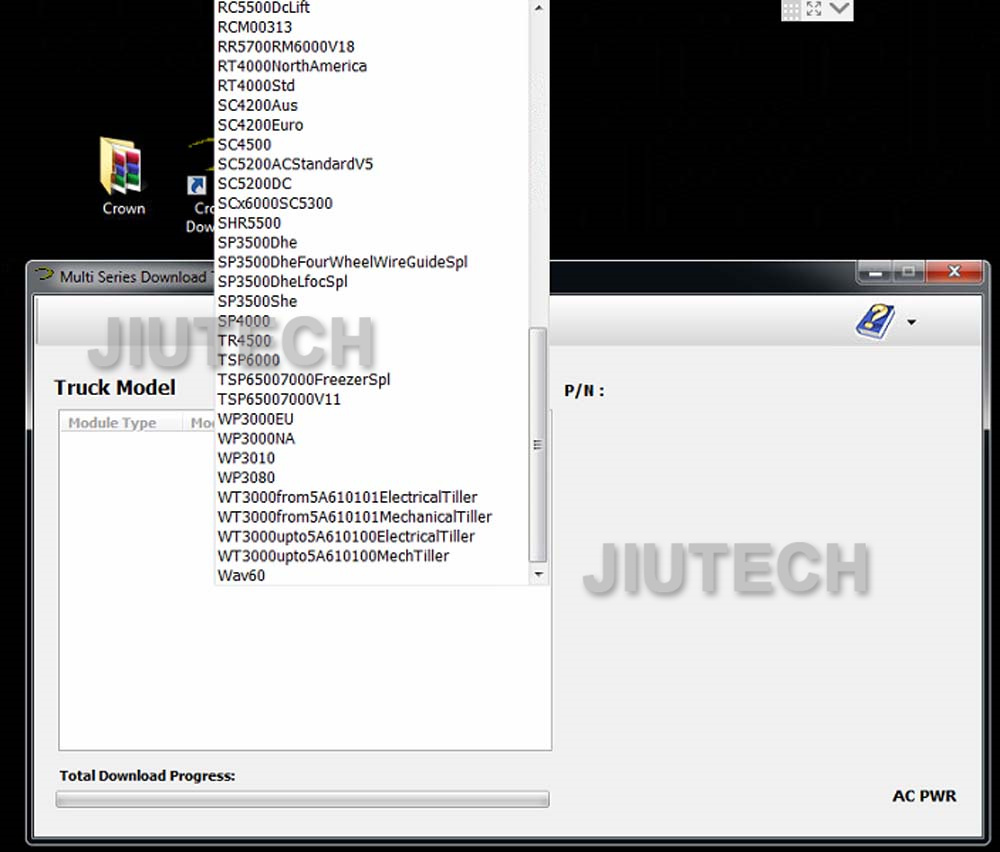Viewport: 1000px width, 852px height.
Task: Choose RT4000NorthAmerica from the list
Action: coord(292,66)
